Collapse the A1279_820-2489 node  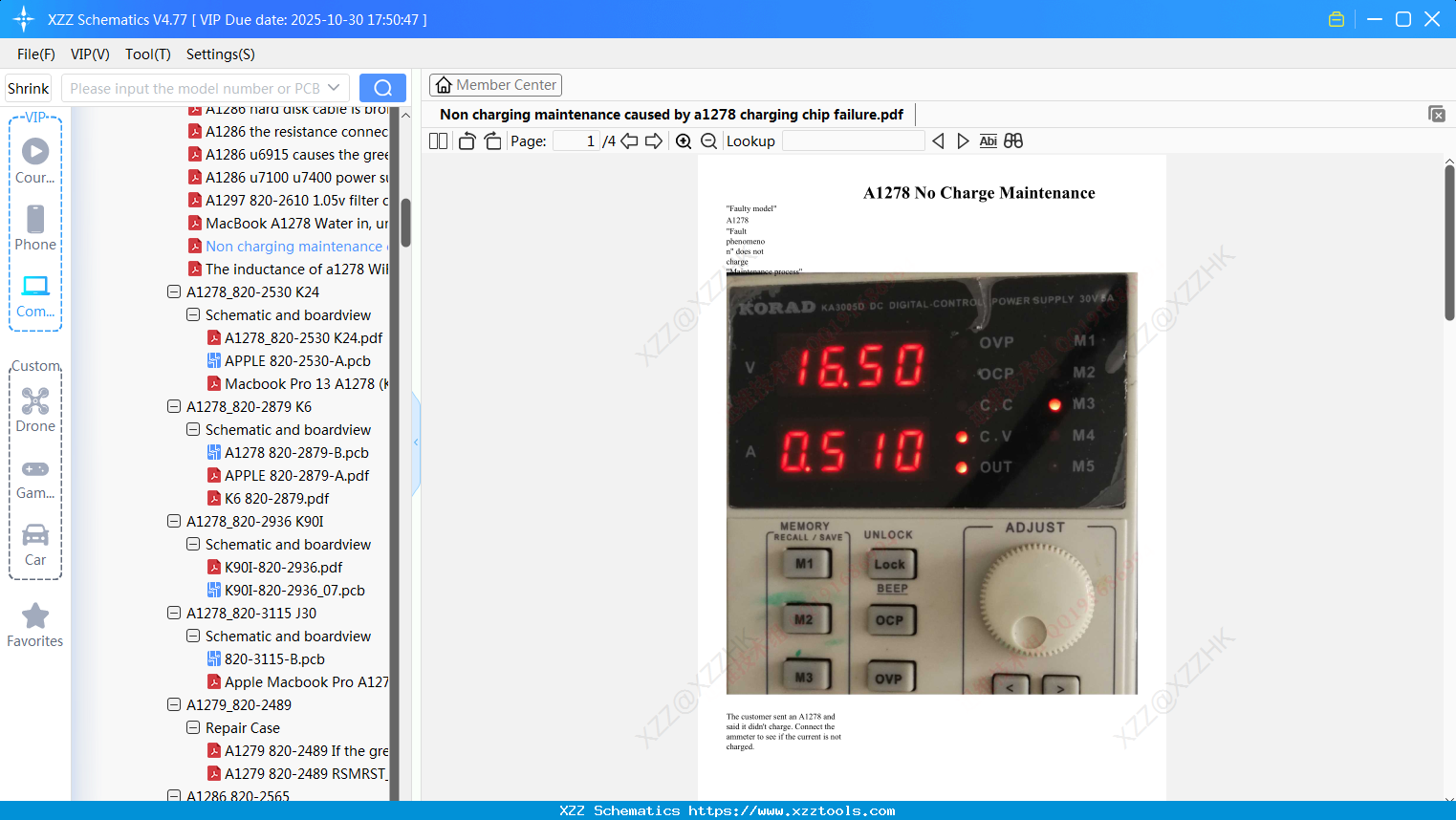(174, 704)
